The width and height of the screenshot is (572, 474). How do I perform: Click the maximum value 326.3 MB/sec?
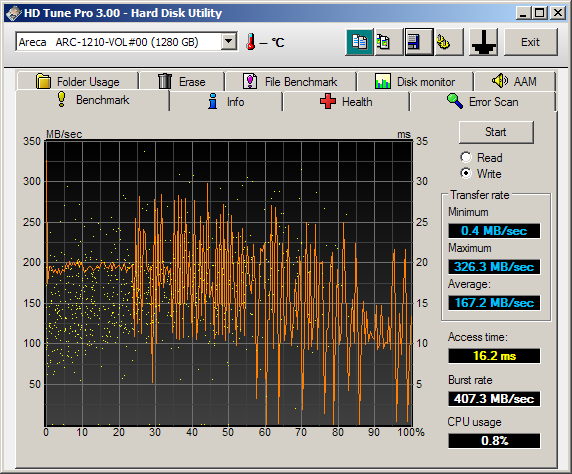click(494, 267)
